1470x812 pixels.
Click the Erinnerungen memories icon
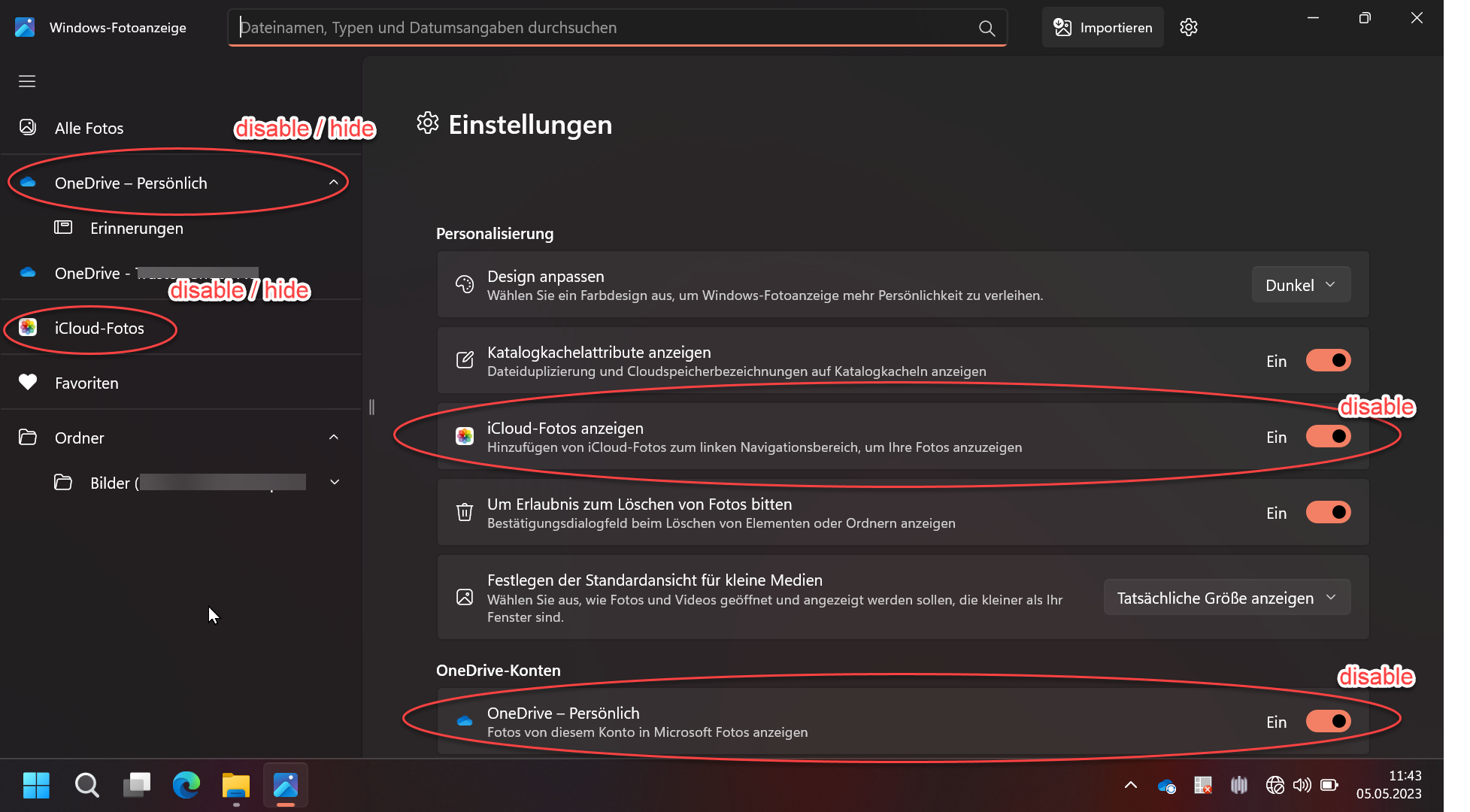(x=63, y=227)
